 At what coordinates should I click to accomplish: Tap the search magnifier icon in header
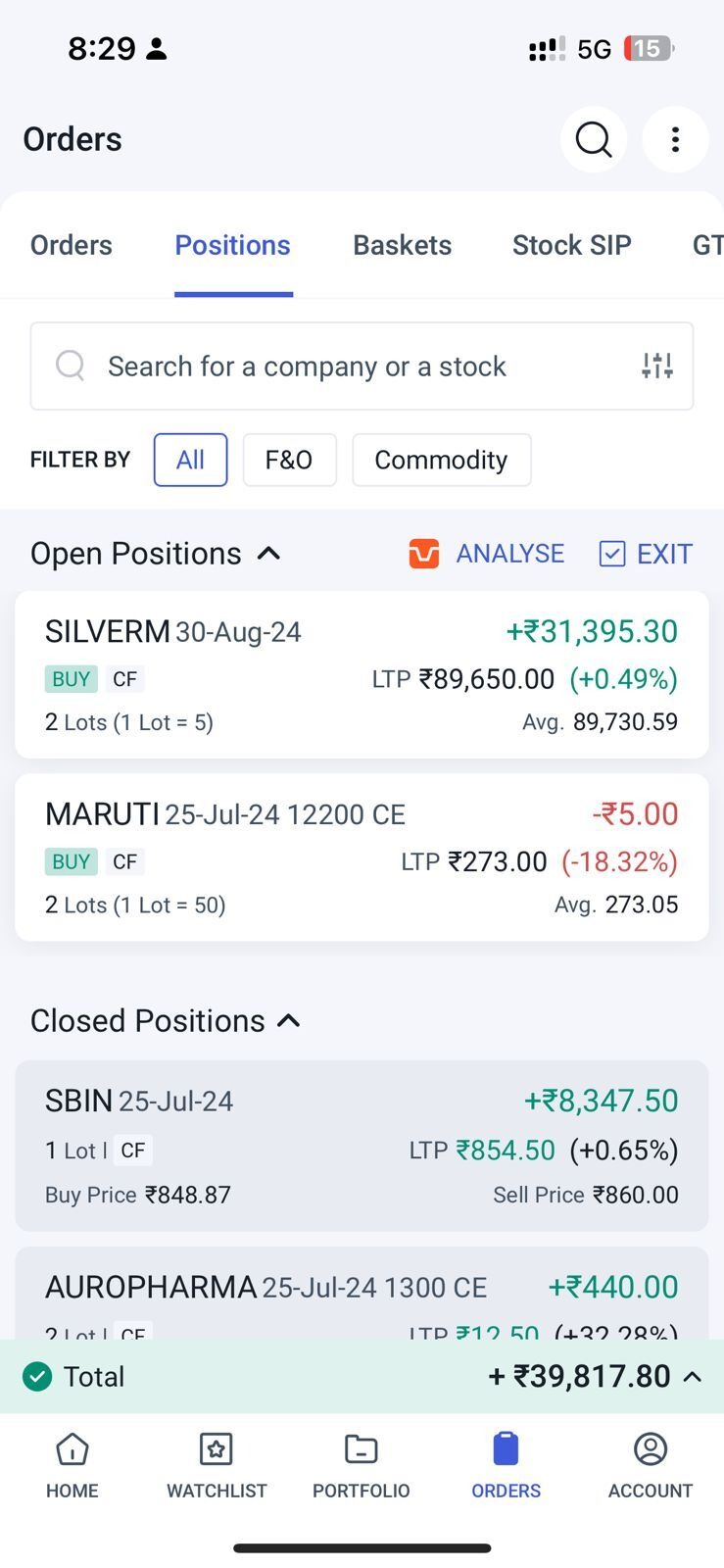pos(593,140)
